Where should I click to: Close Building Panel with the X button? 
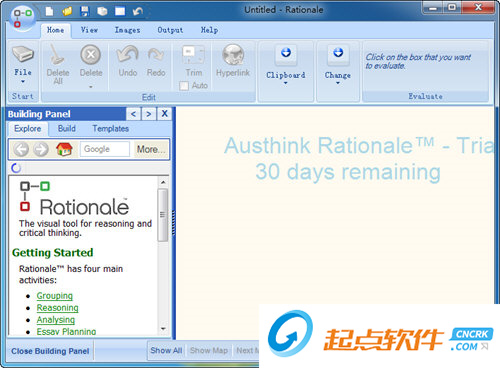click(x=164, y=114)
